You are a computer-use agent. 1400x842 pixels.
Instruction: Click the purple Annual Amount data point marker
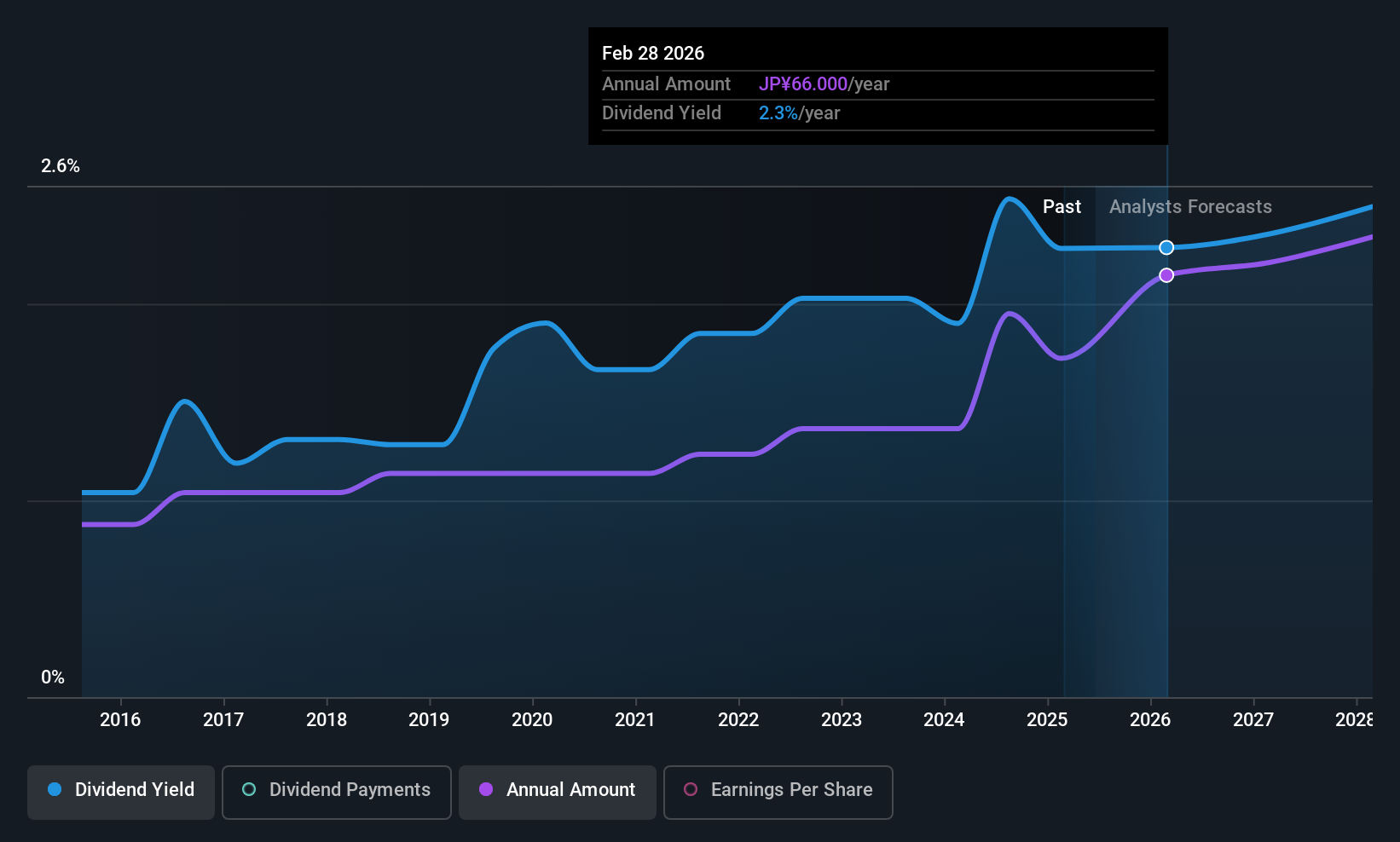1166,275
